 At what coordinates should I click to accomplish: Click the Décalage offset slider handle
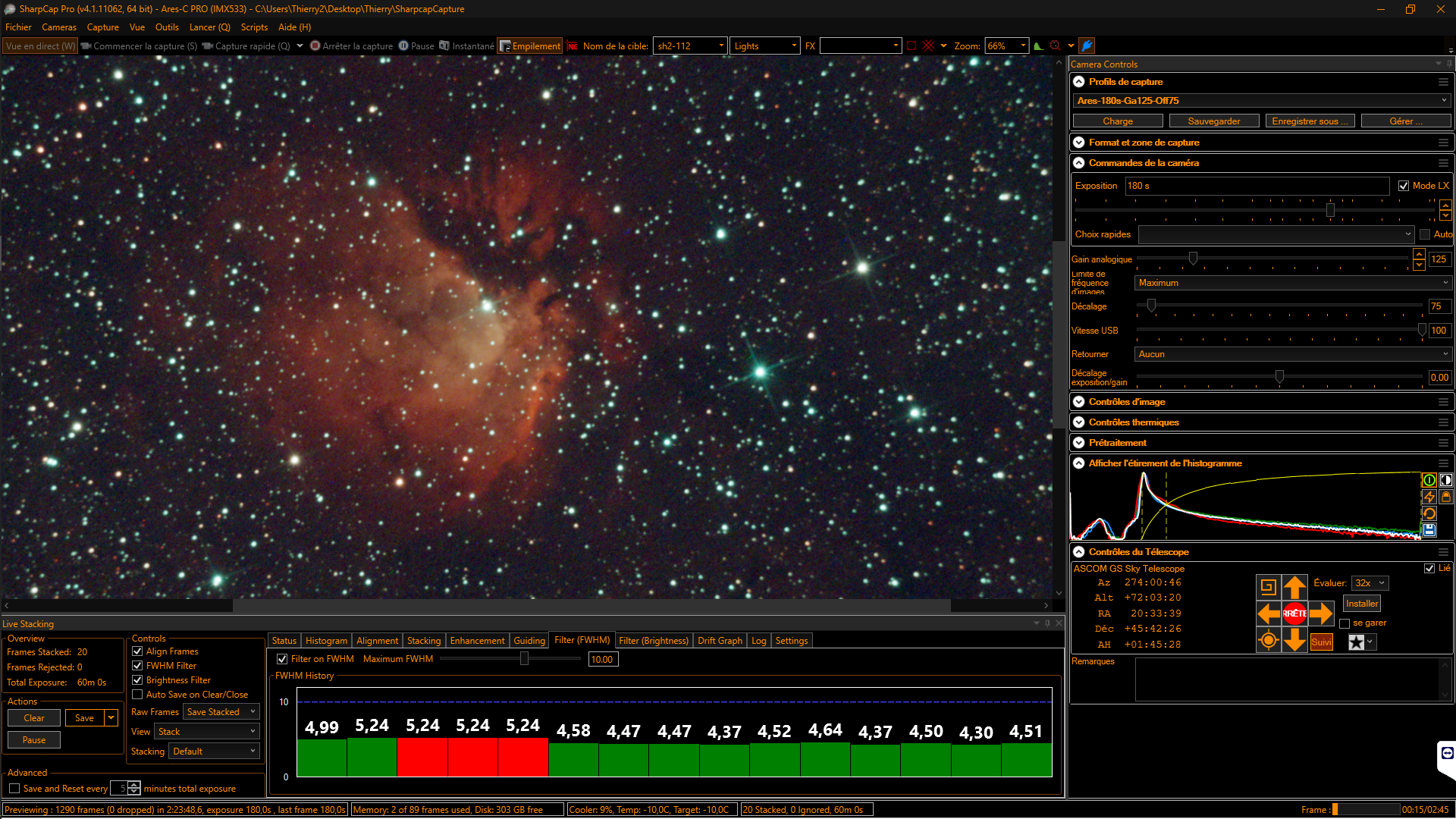[1151, 306]
